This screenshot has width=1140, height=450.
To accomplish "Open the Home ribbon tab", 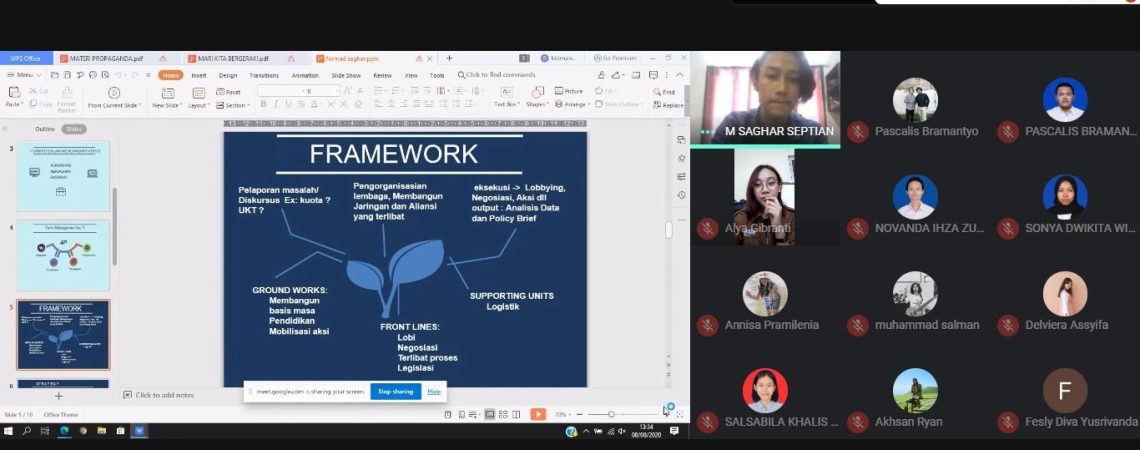I will [171, 75].
